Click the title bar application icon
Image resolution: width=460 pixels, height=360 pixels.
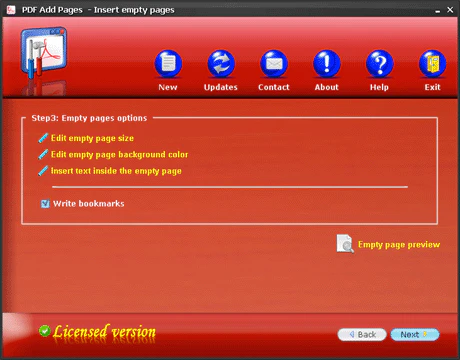click(11, 10)
